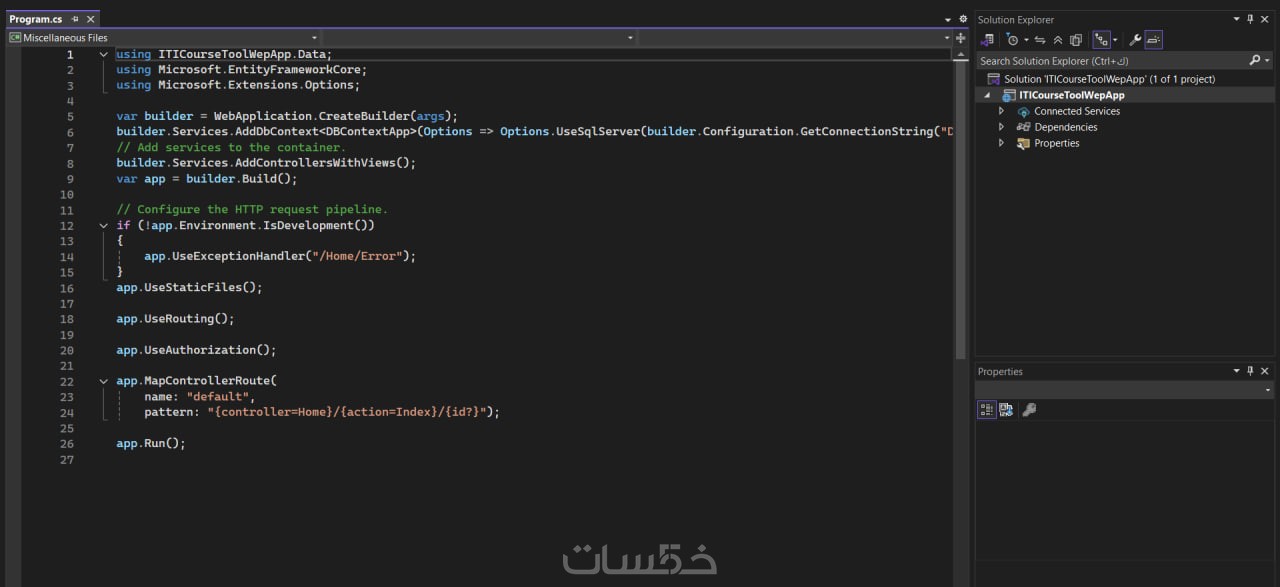Screen dimensions: 1280x587
Task: Click the split editor window icon
Action: pyautogui.click(x=961, y=38)
